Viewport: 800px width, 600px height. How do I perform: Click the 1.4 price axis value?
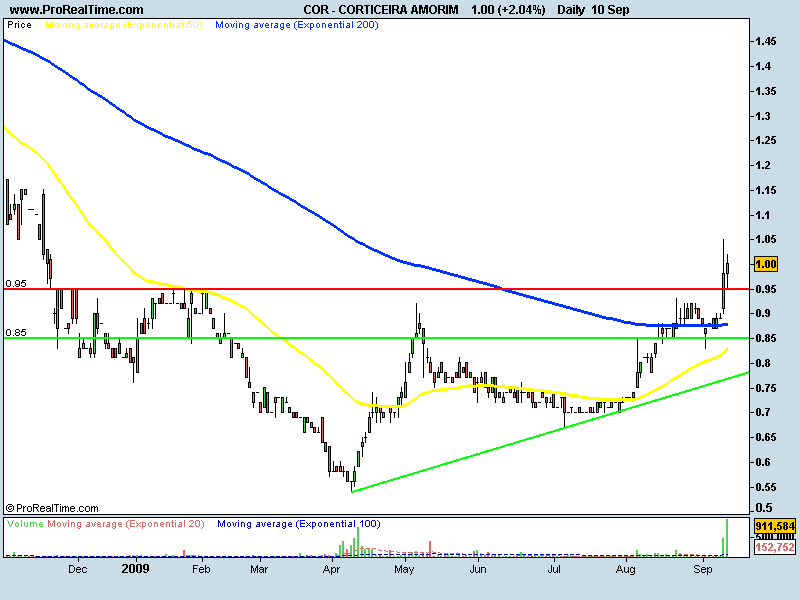[763, 66]
